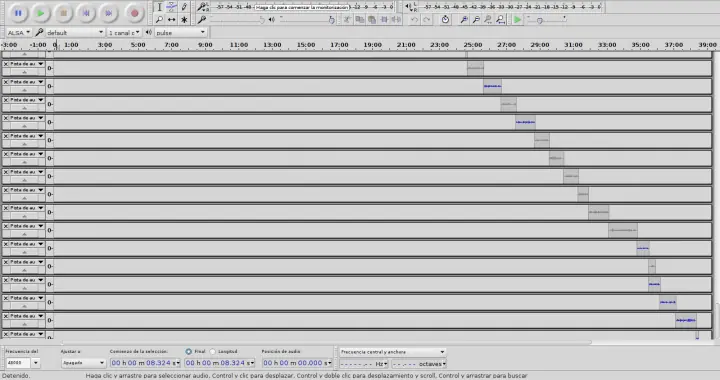Select the Envelope tool
720x380 pixels.
point(171,7)
